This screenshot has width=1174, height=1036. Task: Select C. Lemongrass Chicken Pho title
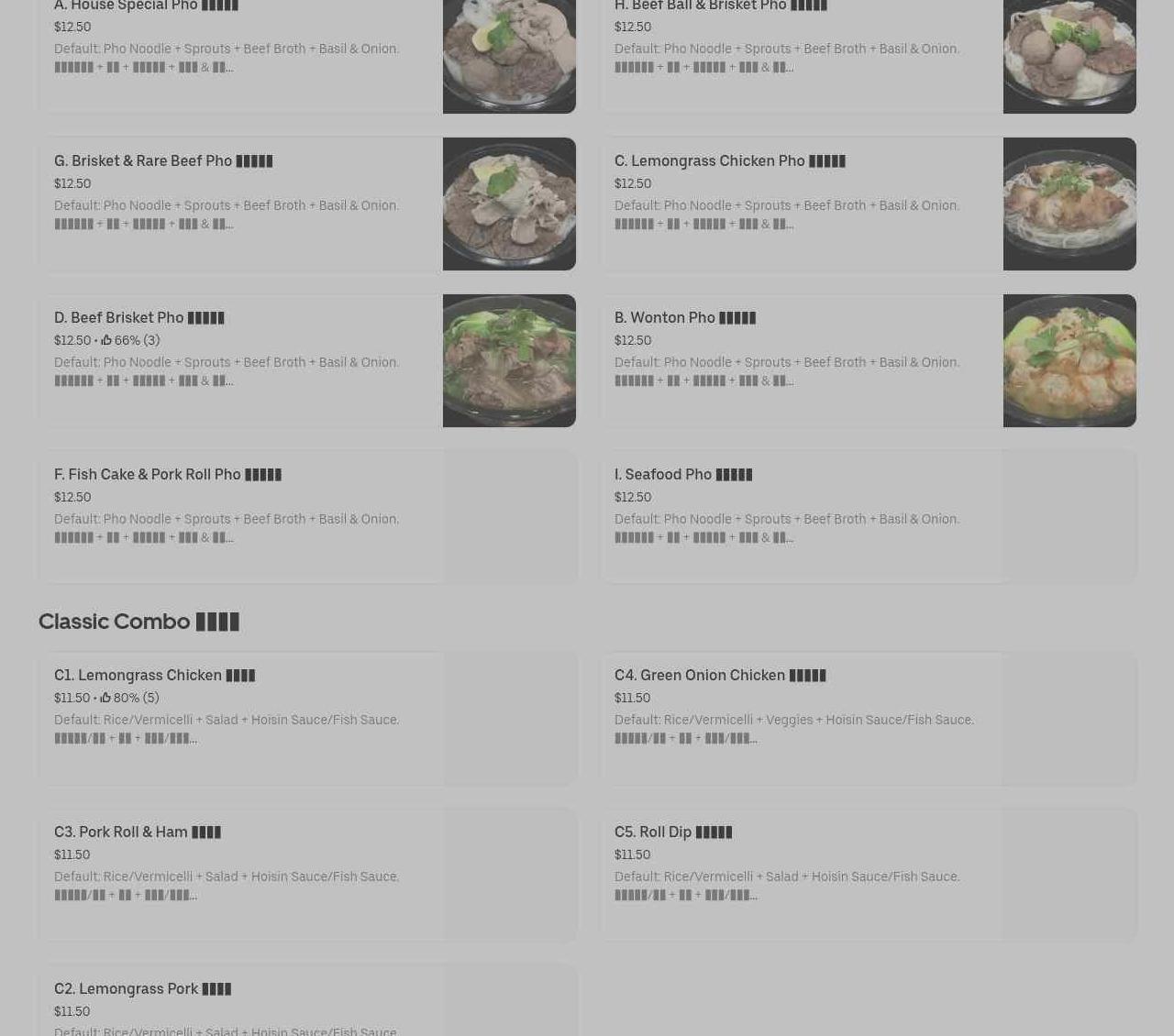pyautogui.click(x=730, y=160)
